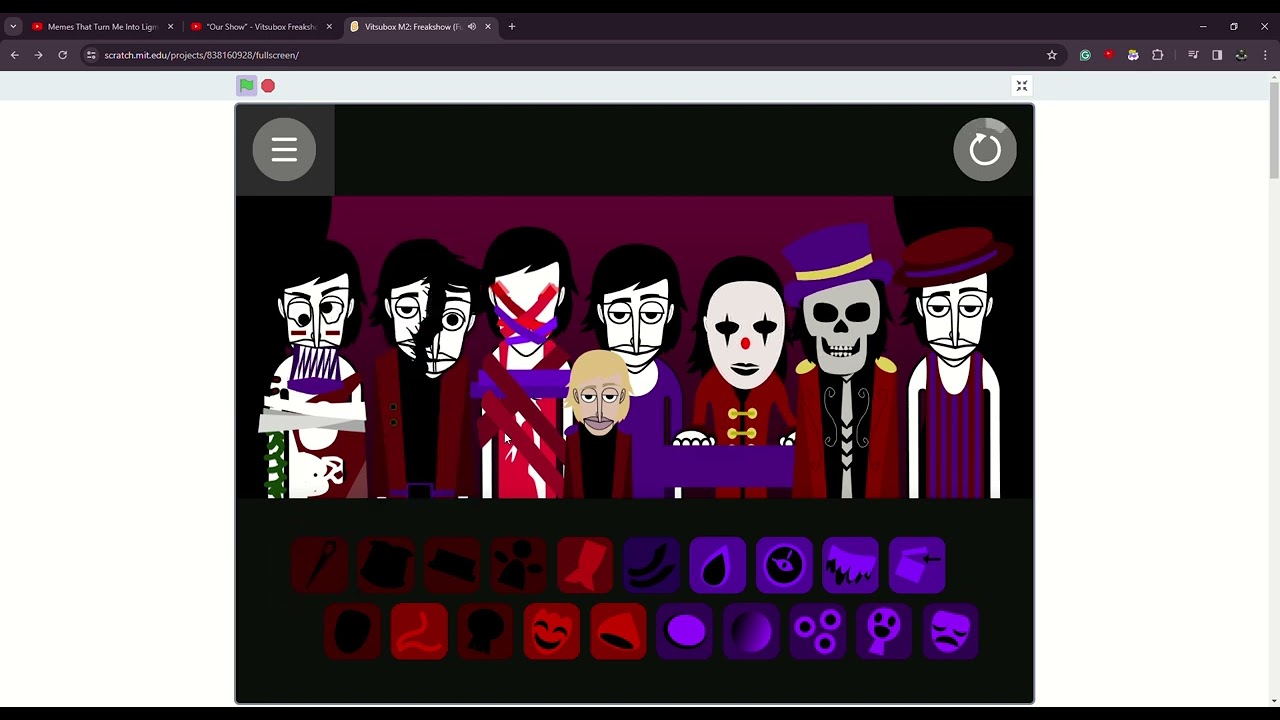Click the green flag to start the project
The height and width of the screenshot is (720, 1280).
coord(246,86)
